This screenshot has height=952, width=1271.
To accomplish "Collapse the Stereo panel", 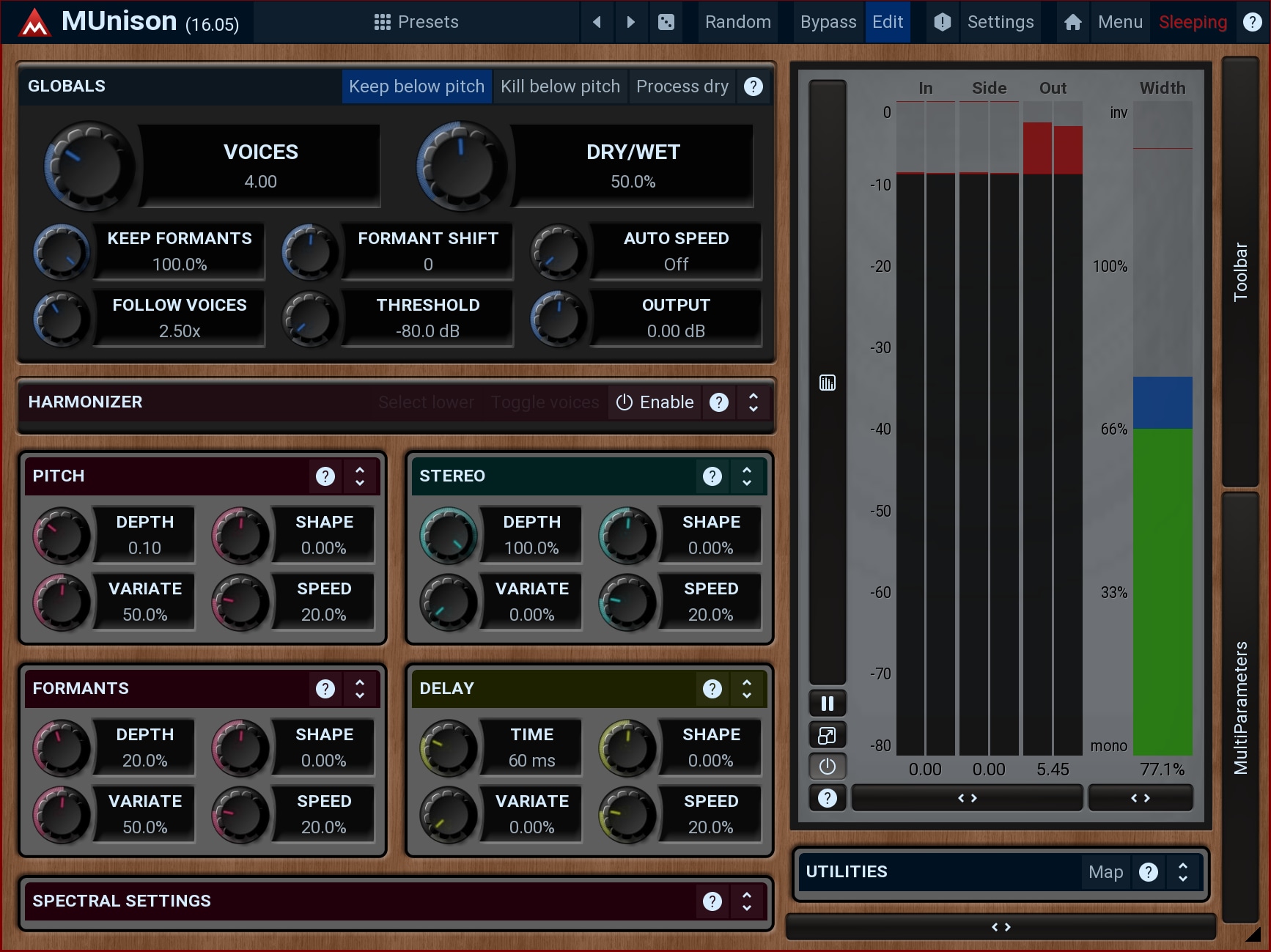I will point(747,476).
